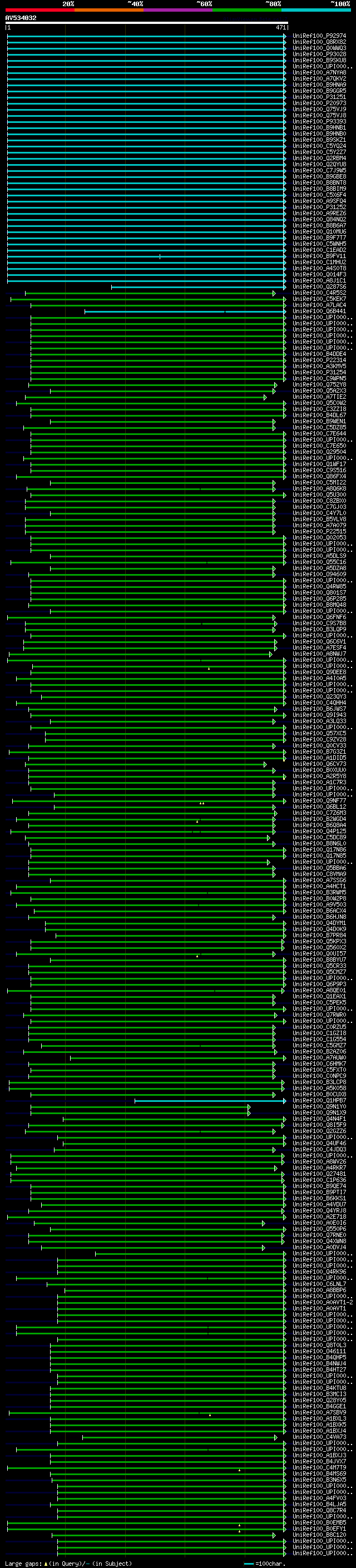Select the UniRef100_Q2QYU8 hit

pyautogui.click(x=319, y=164)
